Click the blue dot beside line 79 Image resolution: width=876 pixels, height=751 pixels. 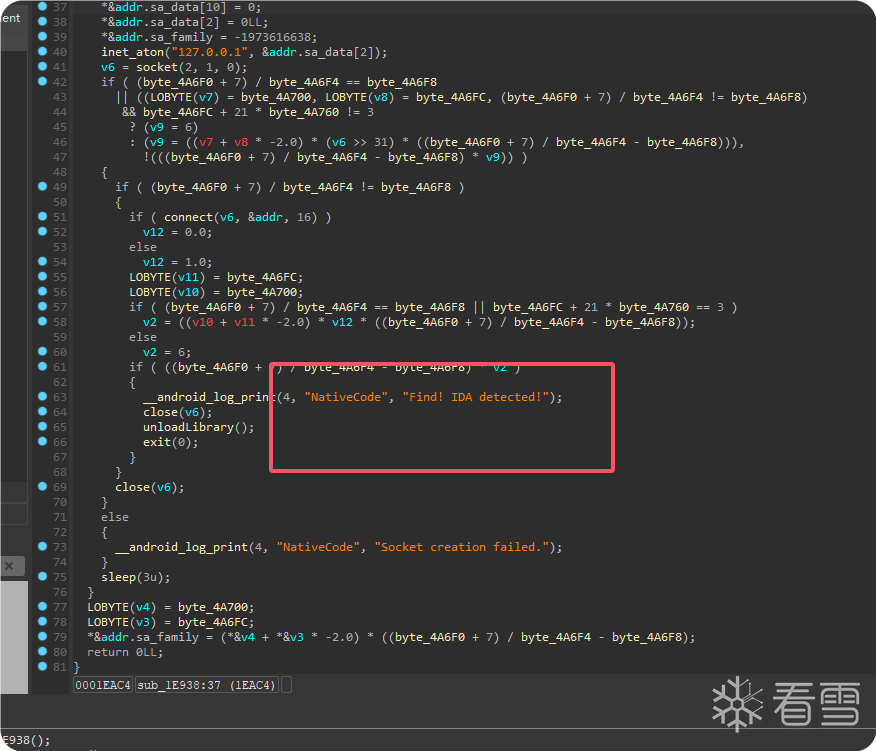tap(42, 636)
